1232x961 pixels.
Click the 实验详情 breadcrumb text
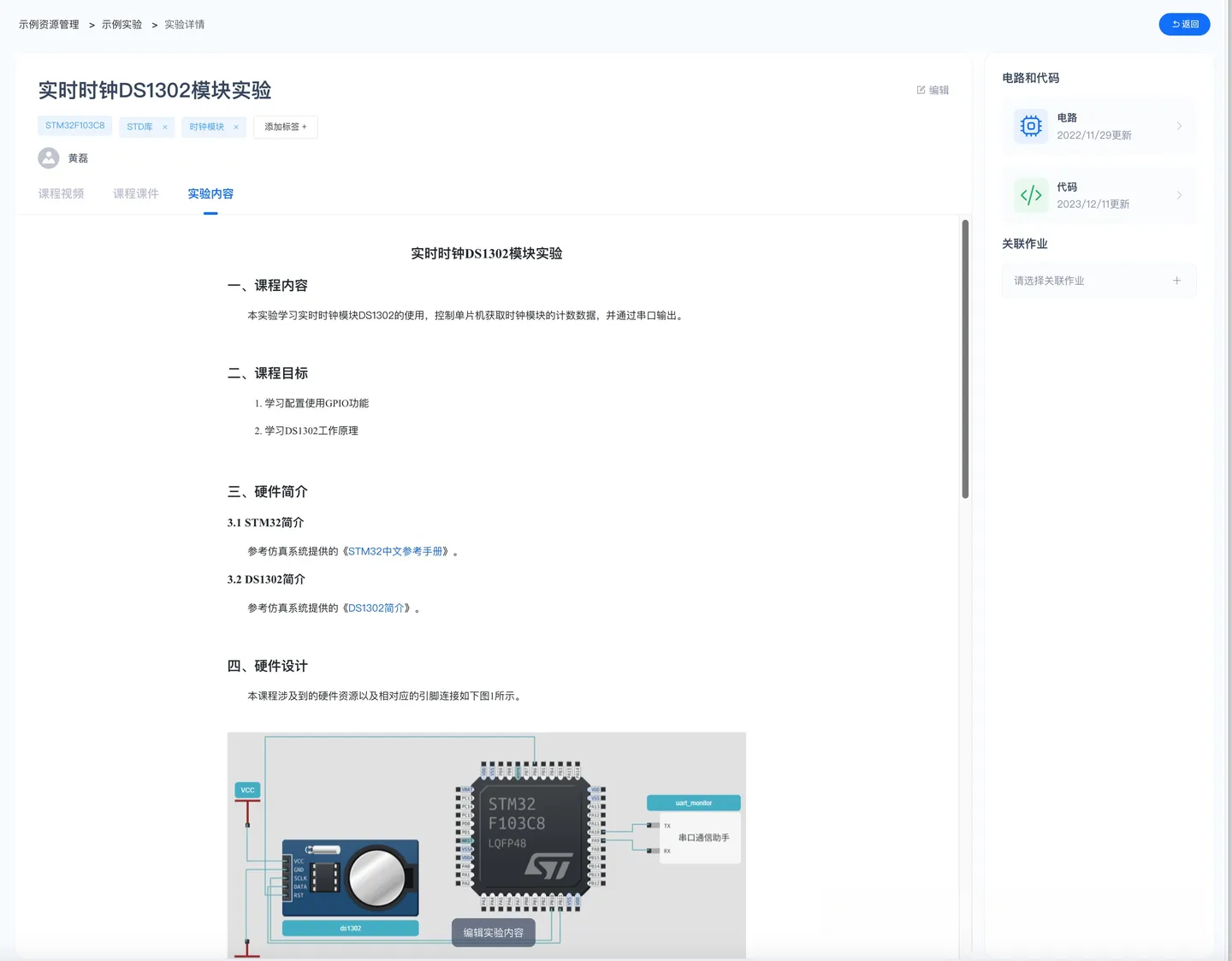185,25
